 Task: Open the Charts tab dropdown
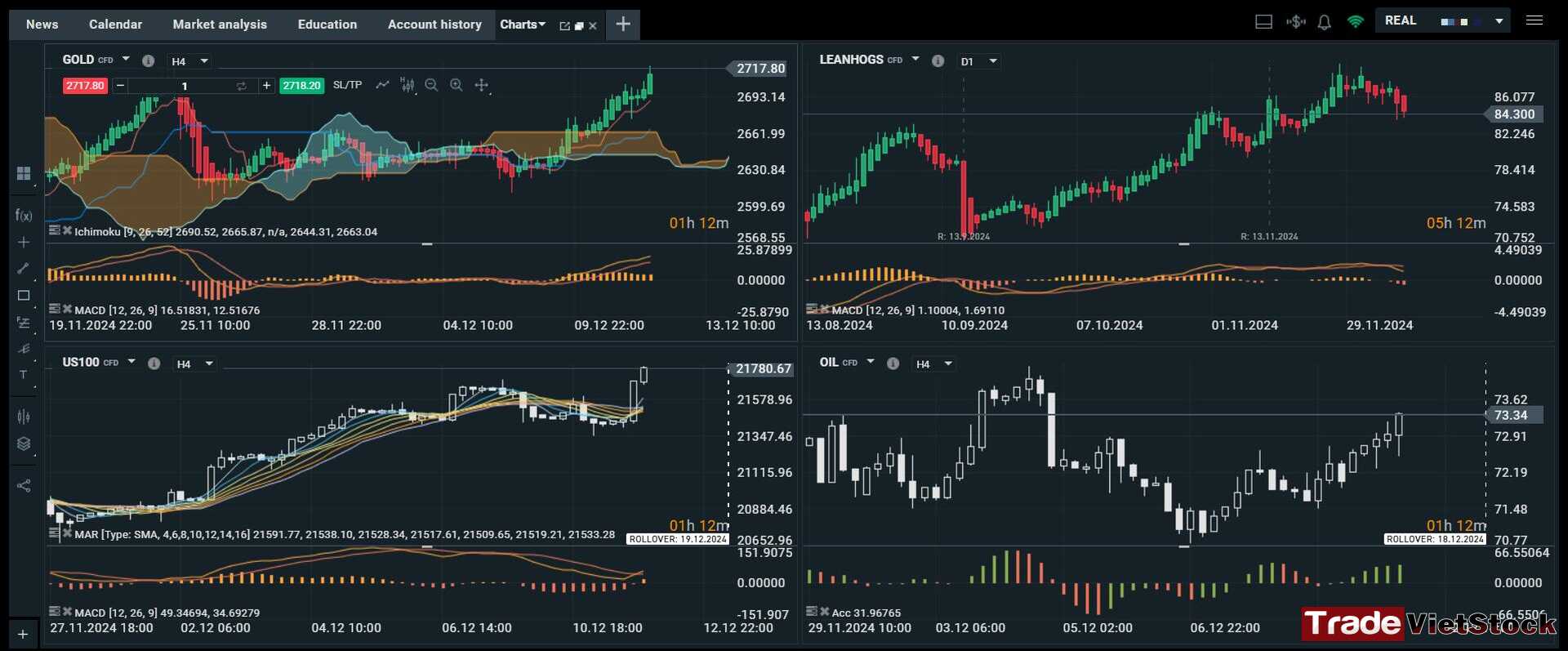click(523, 25)
